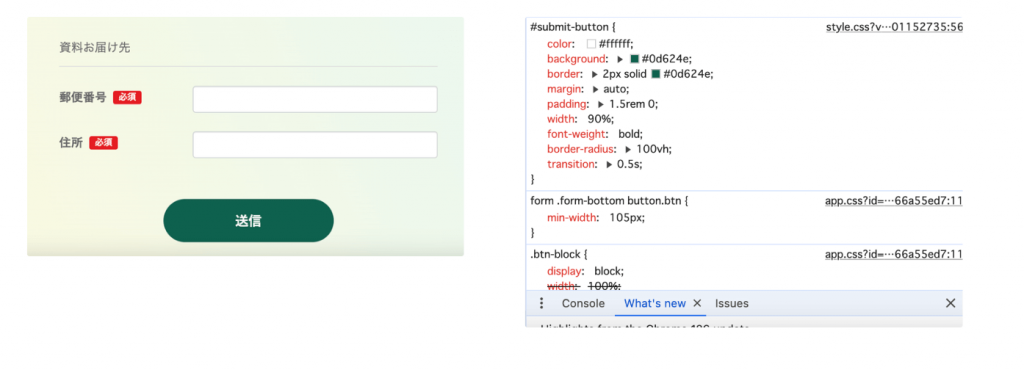This screenshot has width=1024, height=370.
Task: Expand the transition property triangle
Action: coord(609,164)
